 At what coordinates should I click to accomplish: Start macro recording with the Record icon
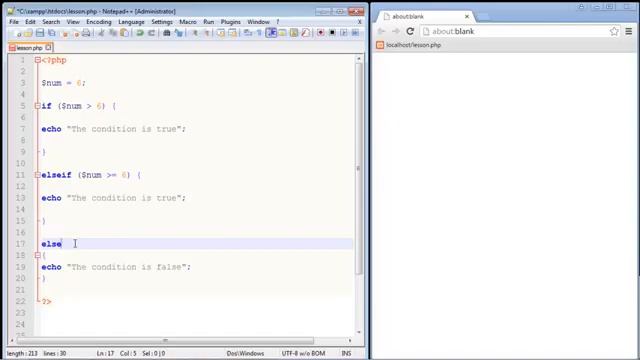[320, 33]
